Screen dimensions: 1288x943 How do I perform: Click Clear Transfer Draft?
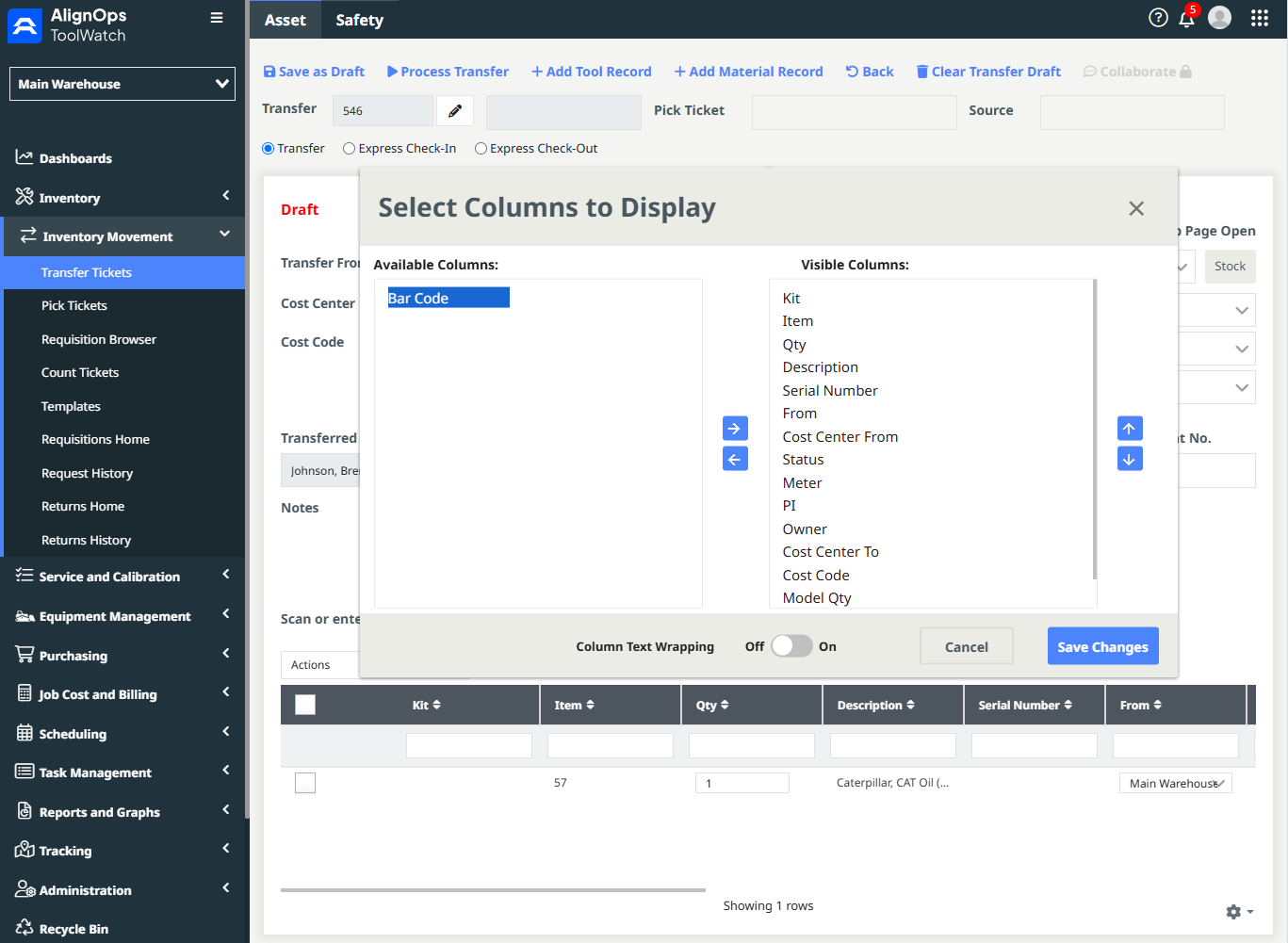(x=988, y=72)
